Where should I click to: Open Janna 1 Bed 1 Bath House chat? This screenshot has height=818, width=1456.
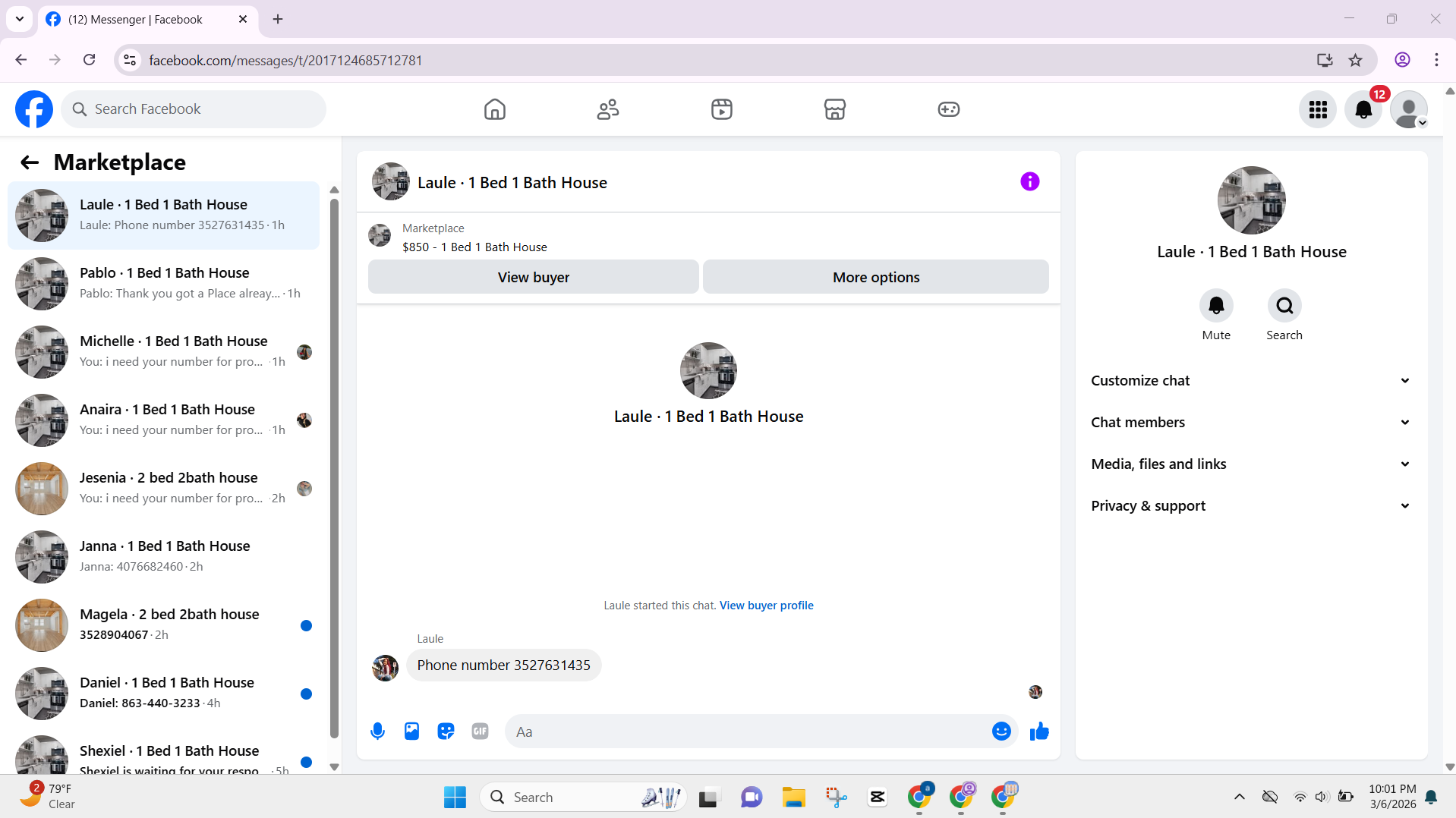click(x=163, y=557)
